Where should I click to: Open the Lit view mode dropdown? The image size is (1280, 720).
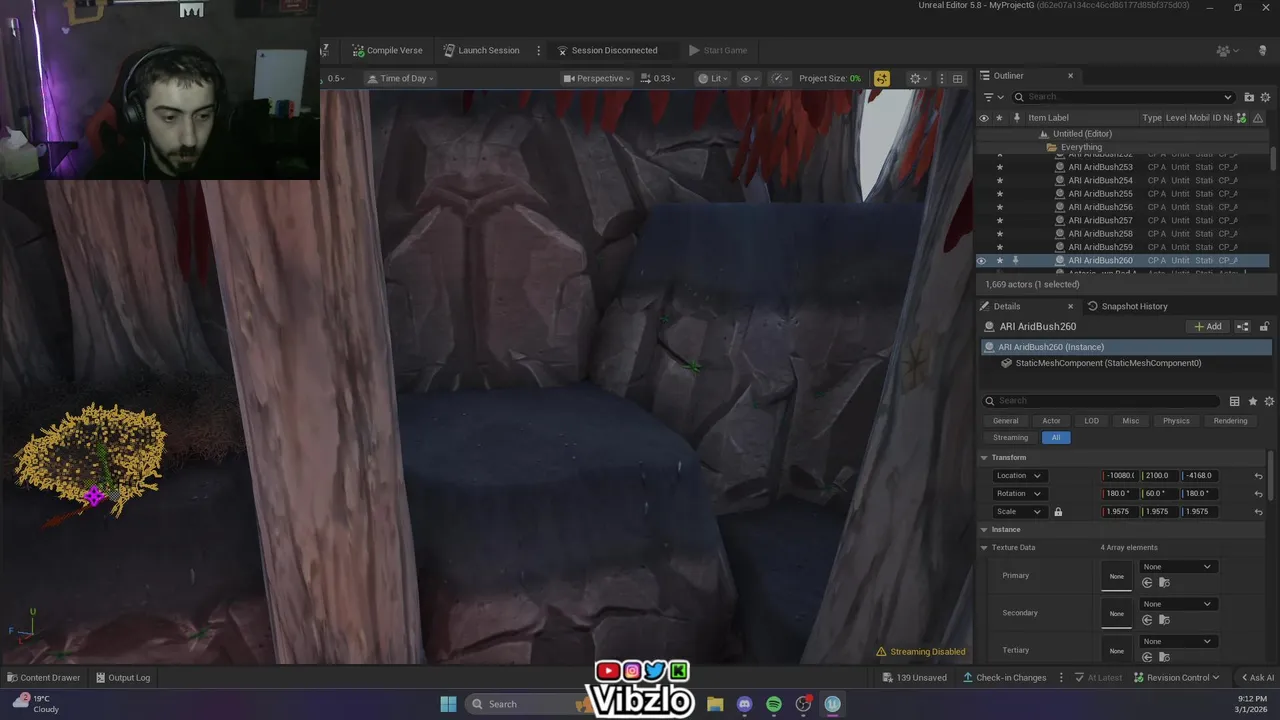pyautogui.click(x=714, y=78)
